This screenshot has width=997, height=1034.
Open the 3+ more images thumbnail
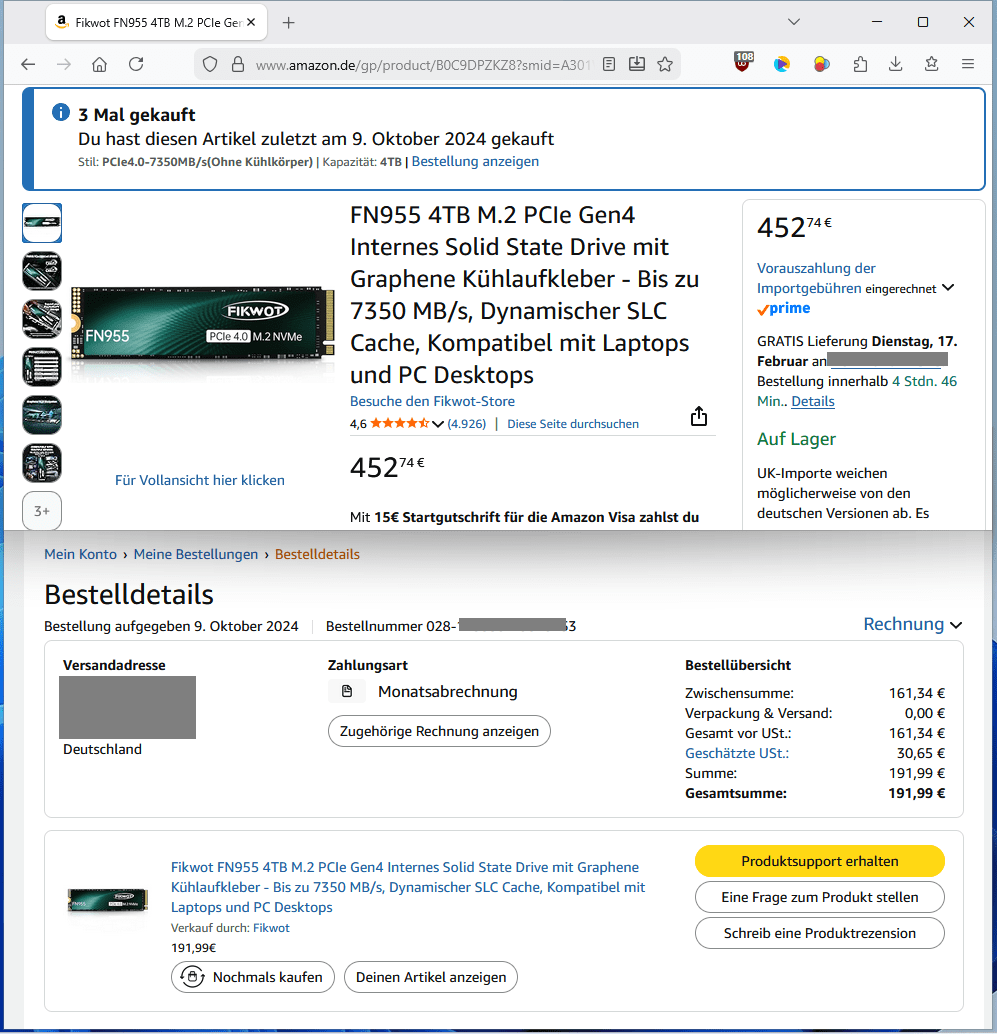pyautogui.click(x=42, y=510)
